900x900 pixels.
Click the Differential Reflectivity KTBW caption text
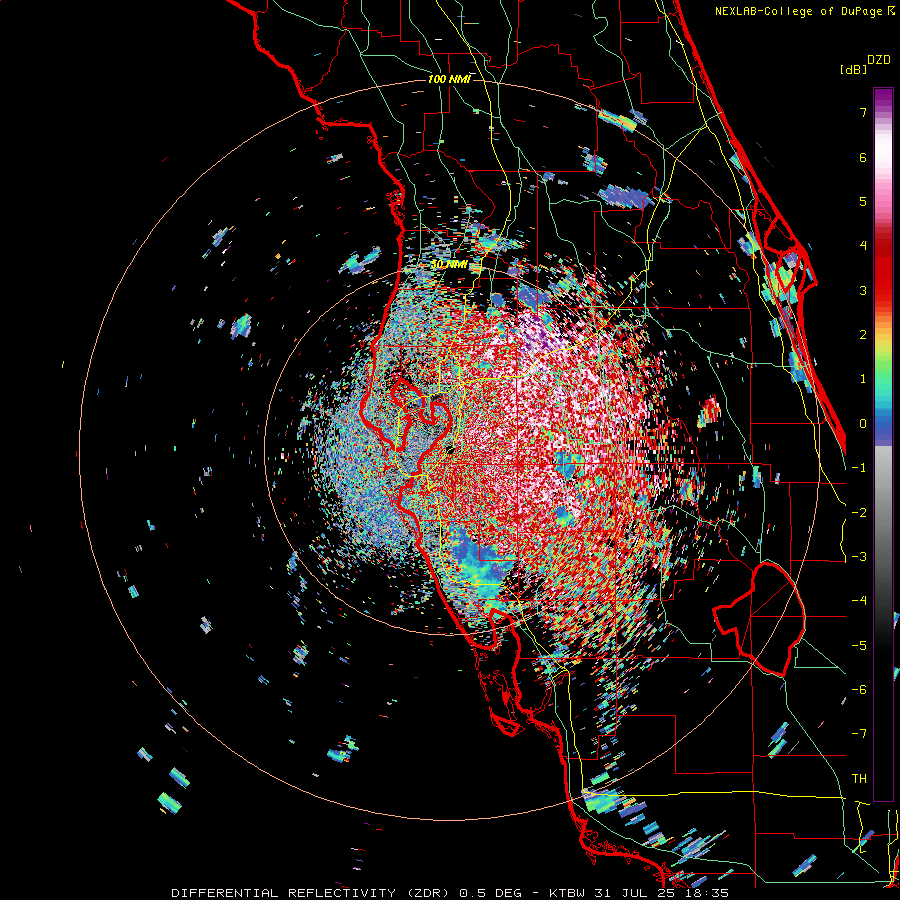[x=450, y=893]
